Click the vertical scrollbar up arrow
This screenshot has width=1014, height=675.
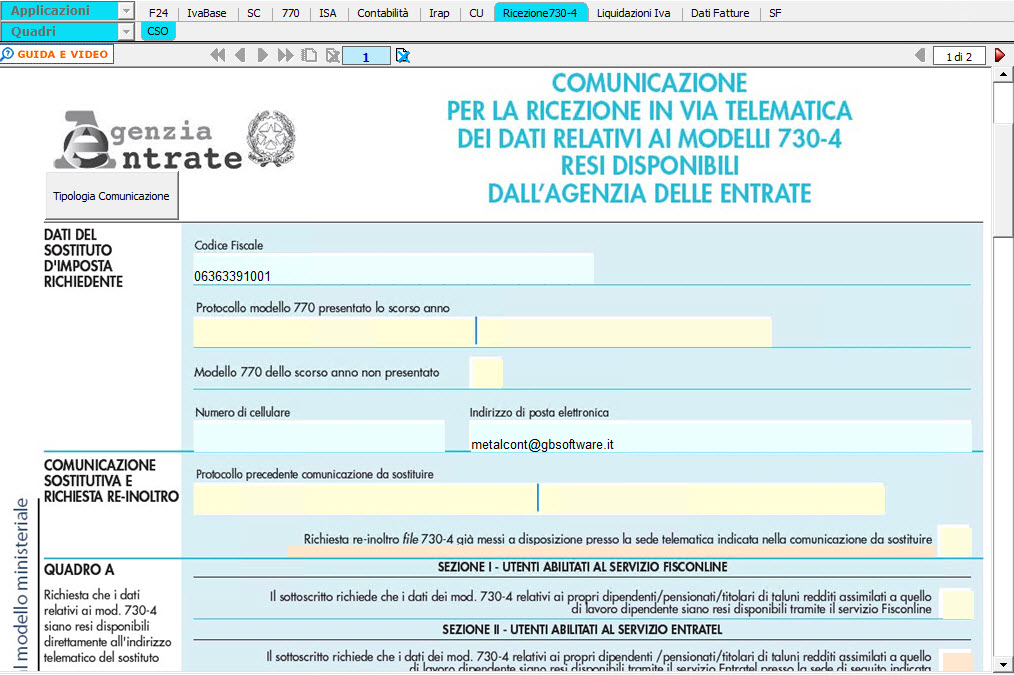(1003, 74)
